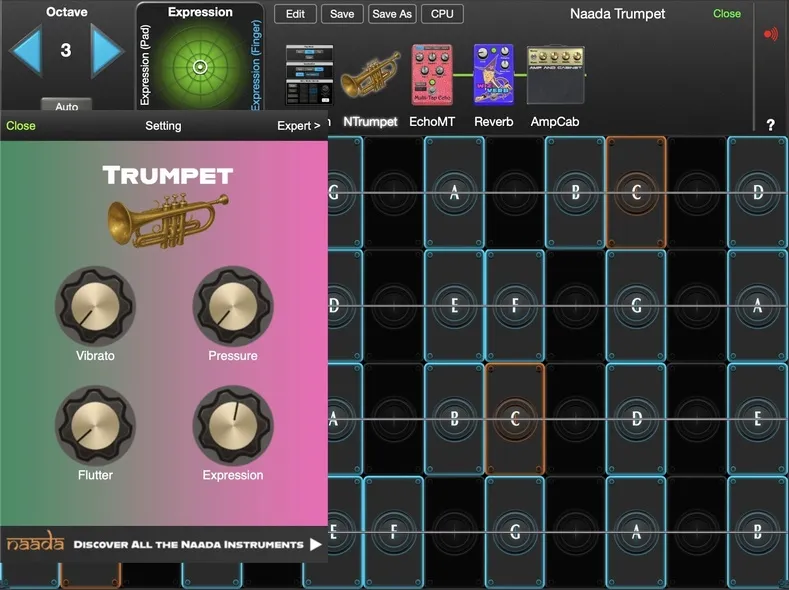Decrease octave with the left arrow
The image size is (789, 590).
click(x=25, y=51)
